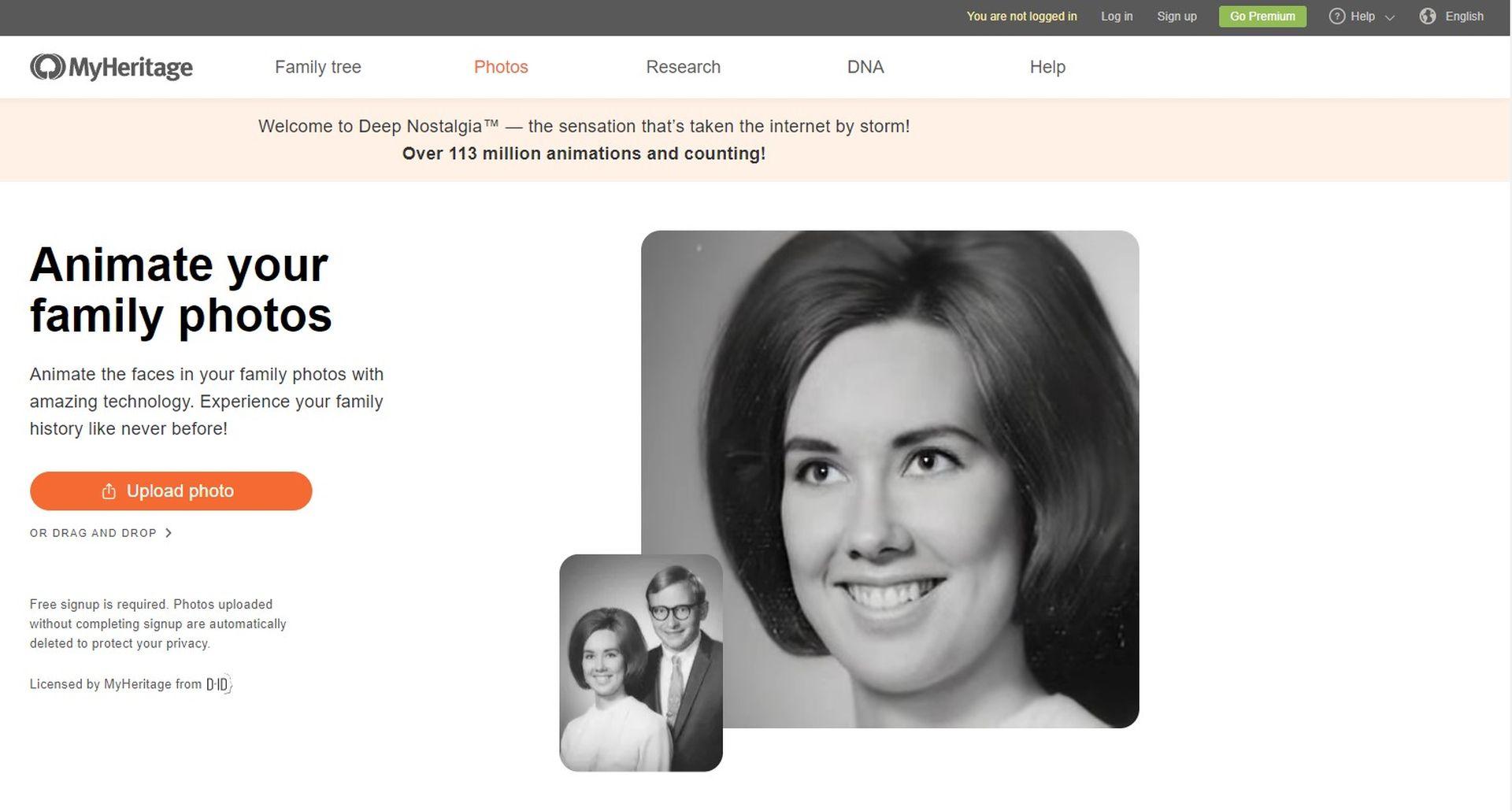The width and height of the screenshot is (1512, 811).
Task: Click the upload icon in Upload photo button
Action: (x=109, y=491)
